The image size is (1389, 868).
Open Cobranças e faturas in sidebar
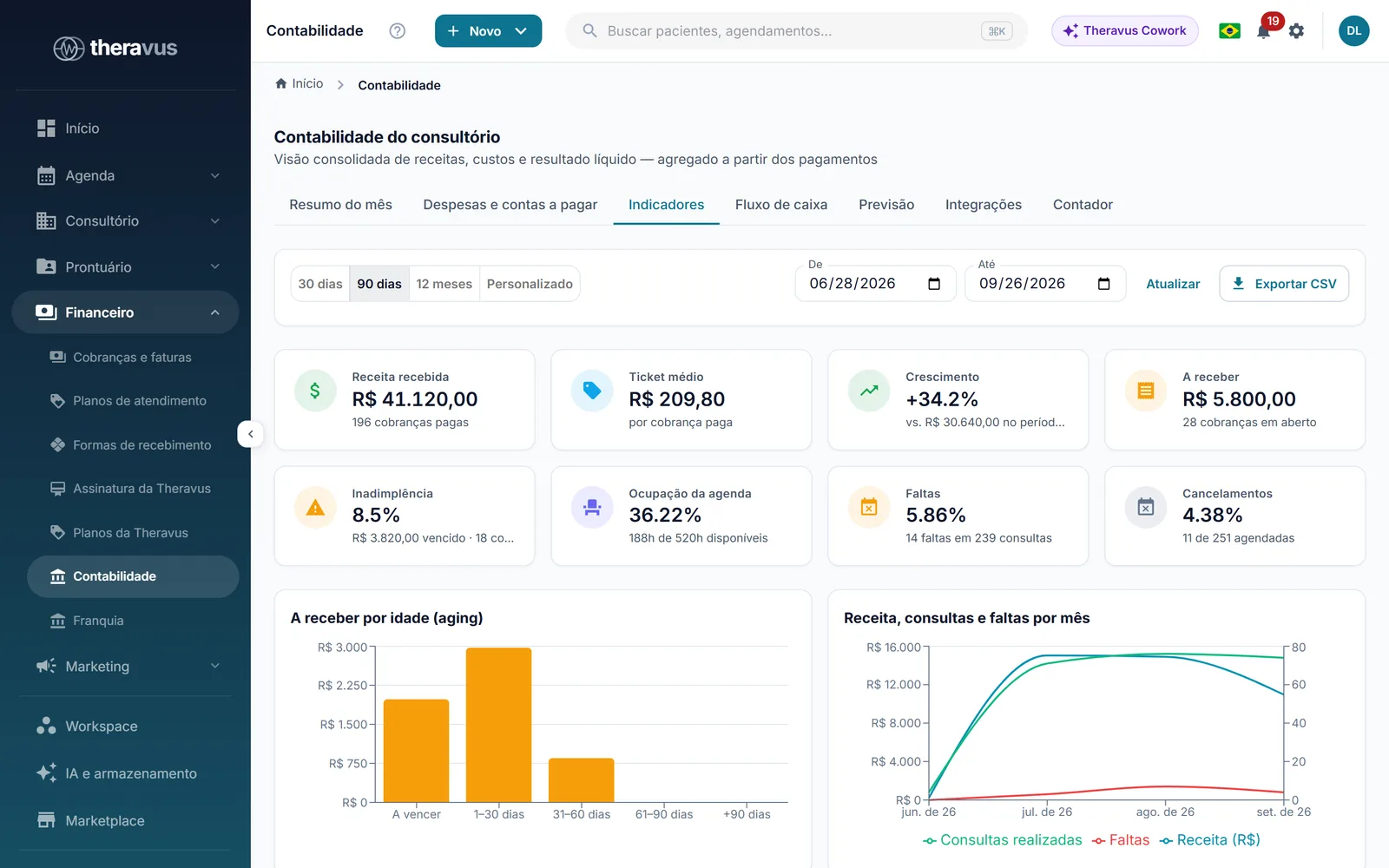(132, 357)
